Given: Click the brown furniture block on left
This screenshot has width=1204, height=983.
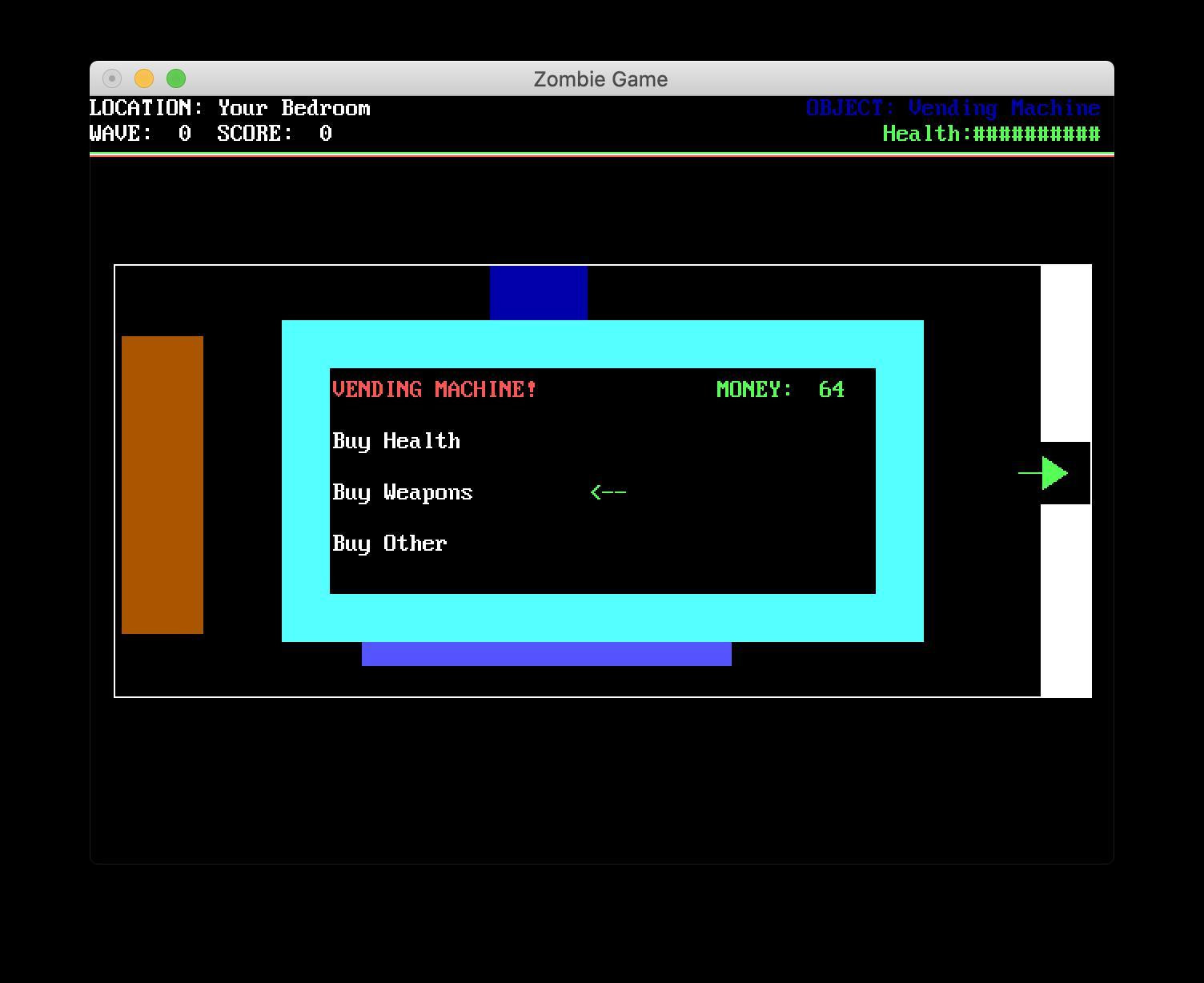Looking at the screenshot, I should click(163, 485).
